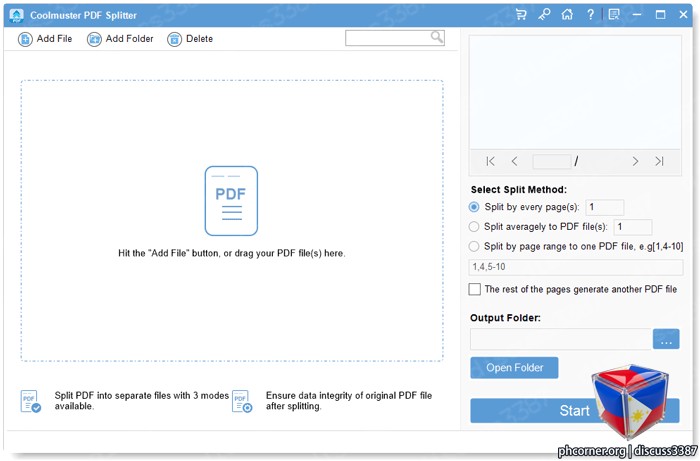Click the Add Folder toolbar icon
Image resolution: width=700 pixels, height=461 pixels.
(x=94, y=39)
